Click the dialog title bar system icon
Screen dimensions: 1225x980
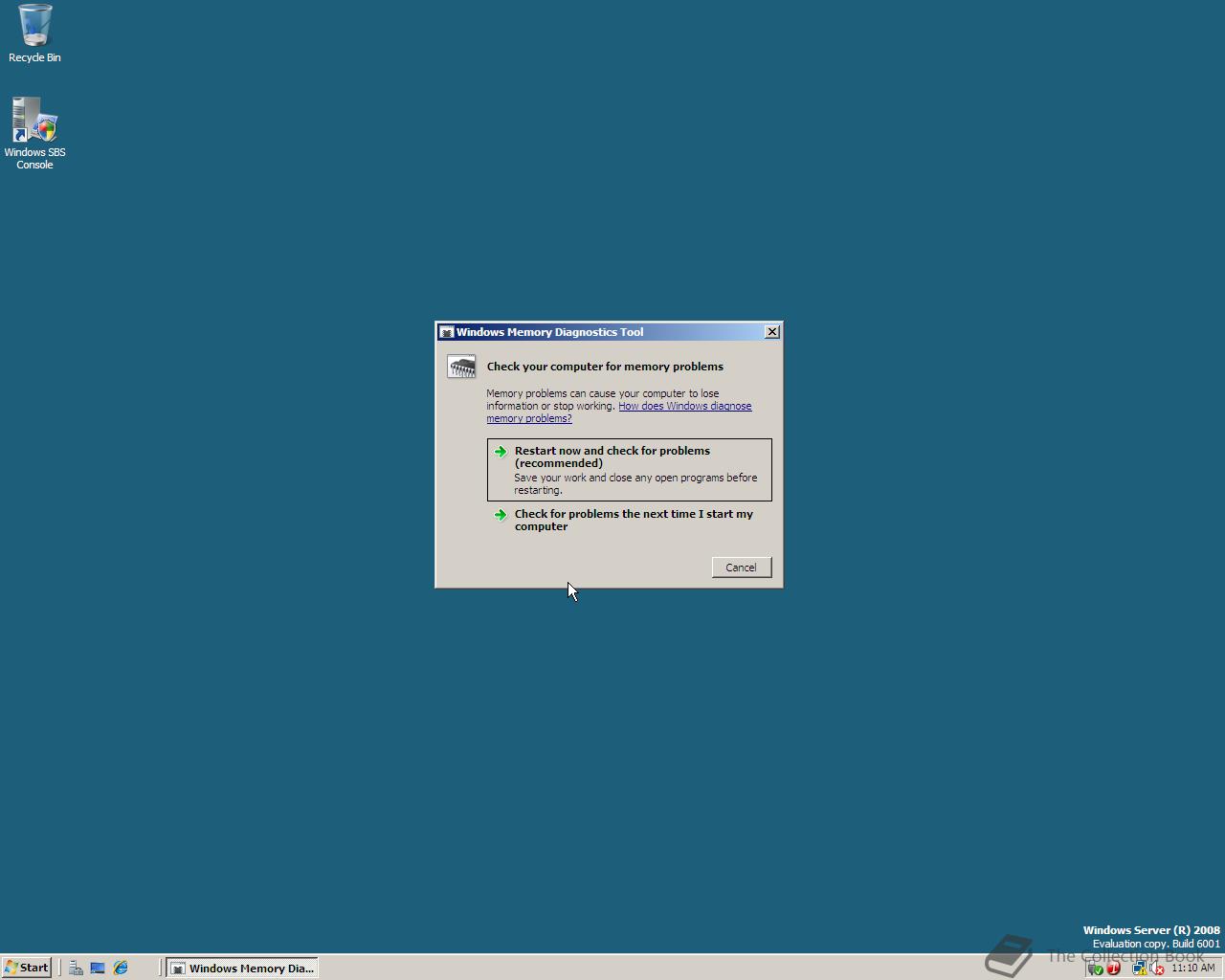coord(447,332)
